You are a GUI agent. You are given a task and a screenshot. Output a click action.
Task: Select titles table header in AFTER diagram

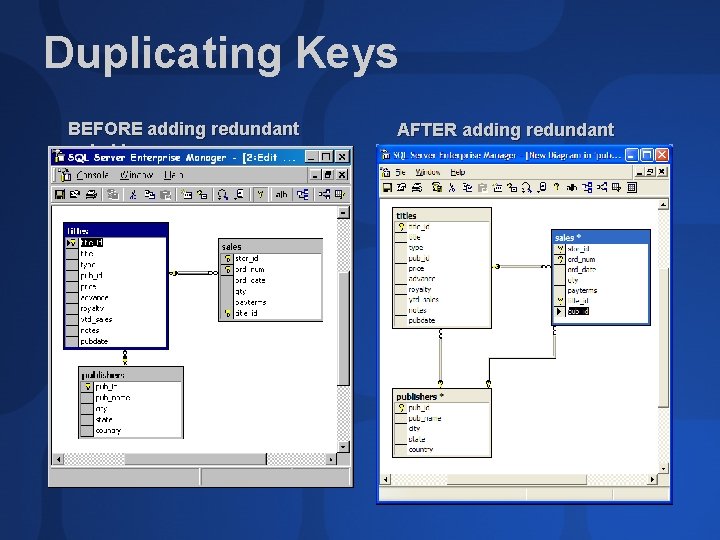pos(442,215)
